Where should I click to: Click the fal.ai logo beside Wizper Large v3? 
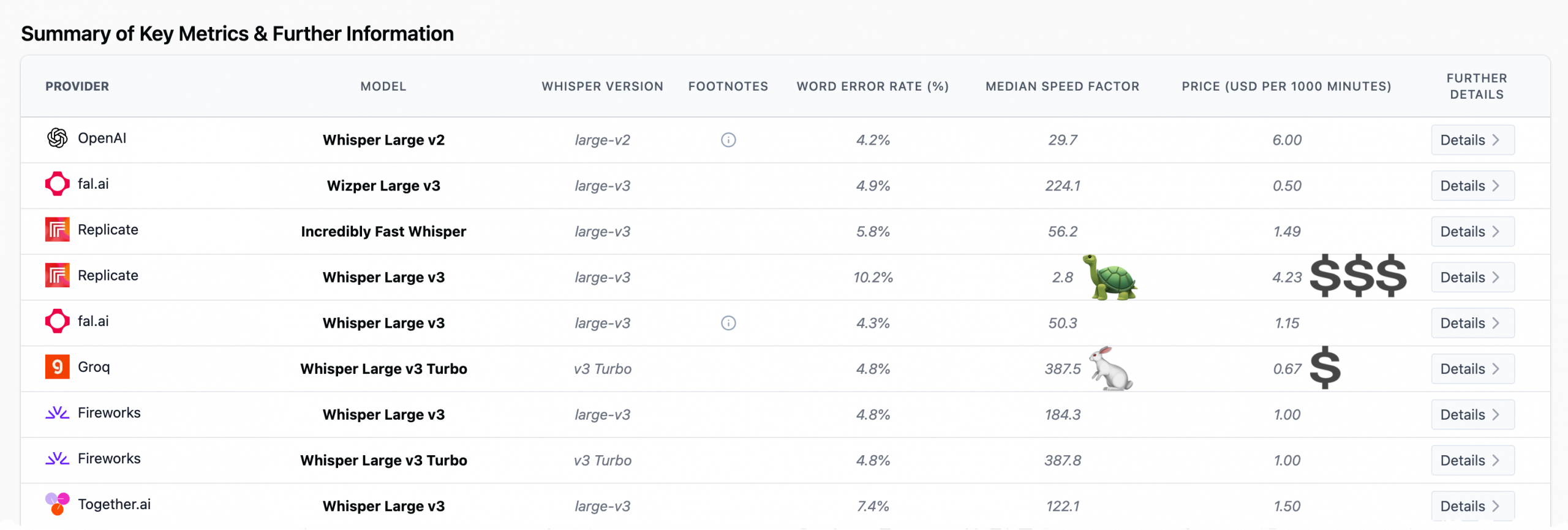pos(57,184)
